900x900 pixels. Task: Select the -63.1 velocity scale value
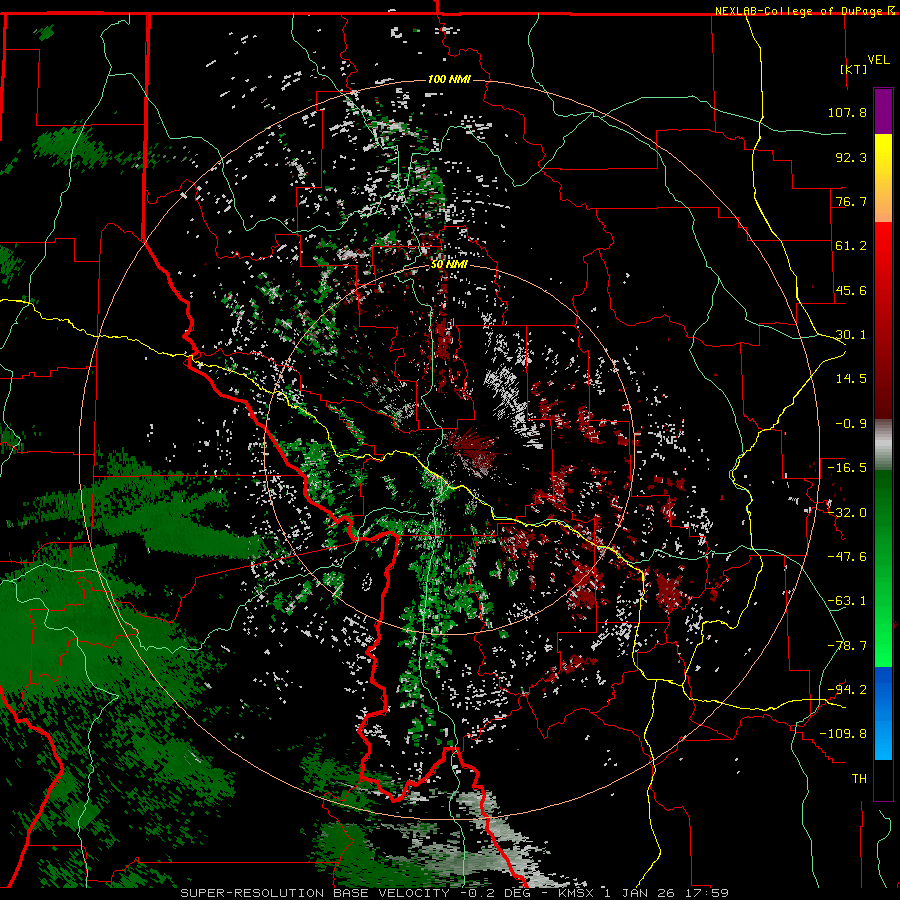point(847,601)
